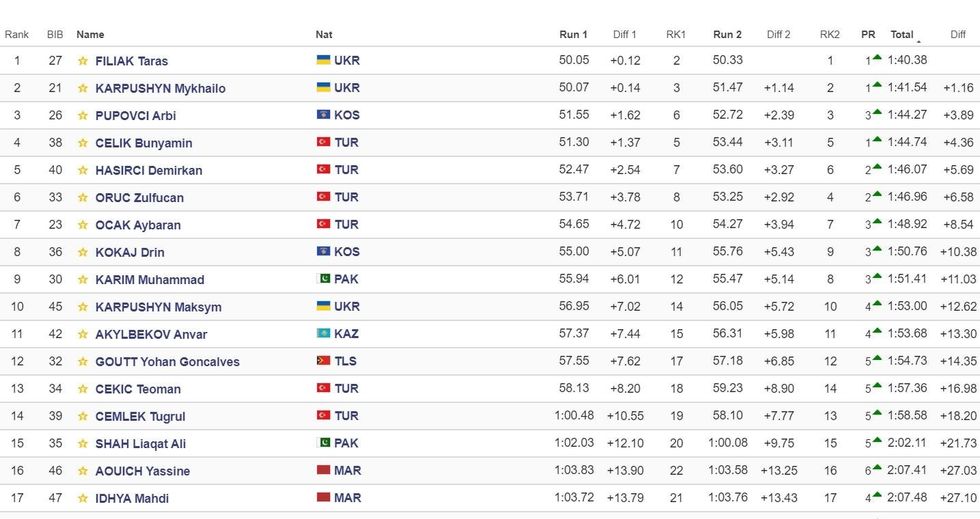
Task: Click the star icon beside KARIM Muhammad
Action: [83, 280]
